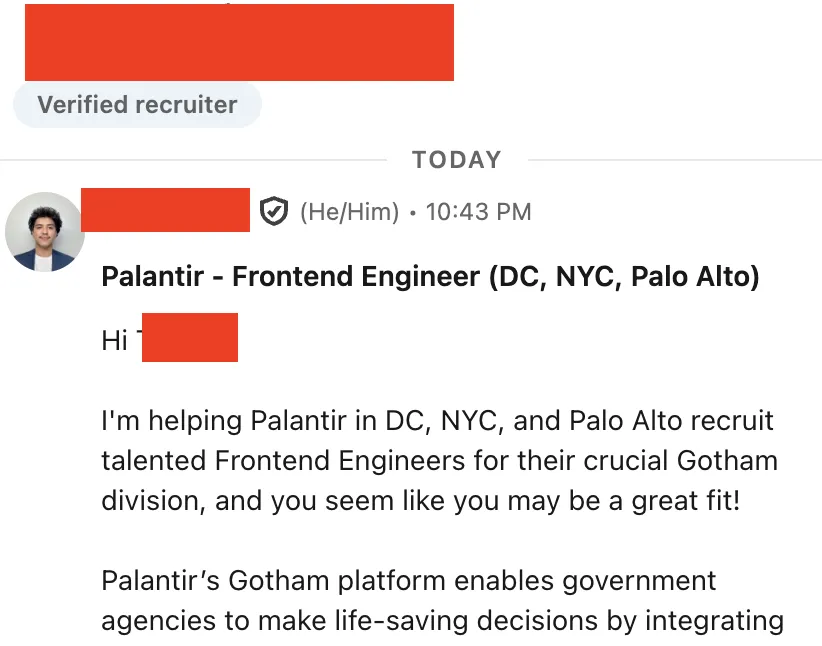Click the Verified recruiter badge
This screenshot has height=646, width=822.
[137, 104]
